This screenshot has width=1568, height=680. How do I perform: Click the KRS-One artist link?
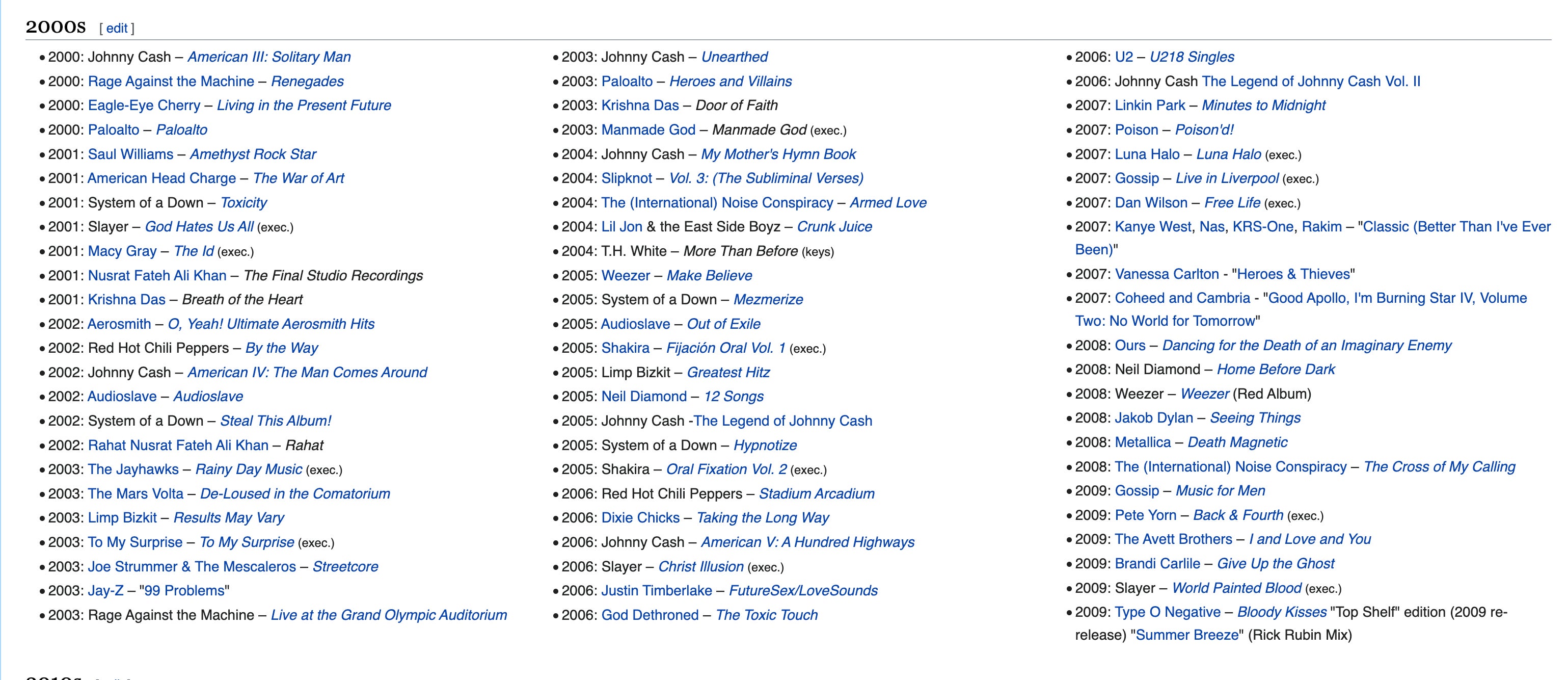(1262, 227)
